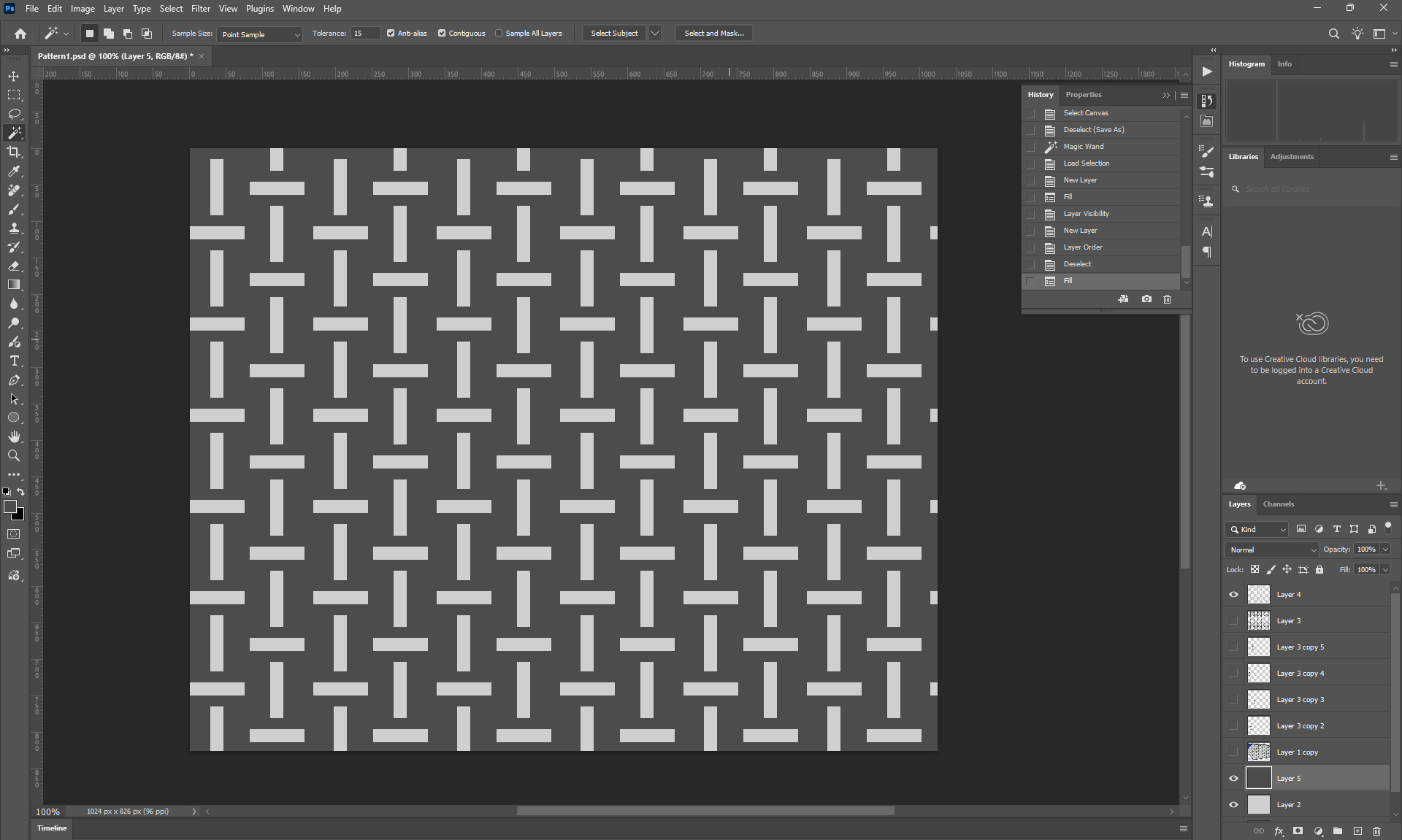Screen dimensions: 1402x840
Task: Select the Eyedropper tool
Action: (x=14, y=171)
